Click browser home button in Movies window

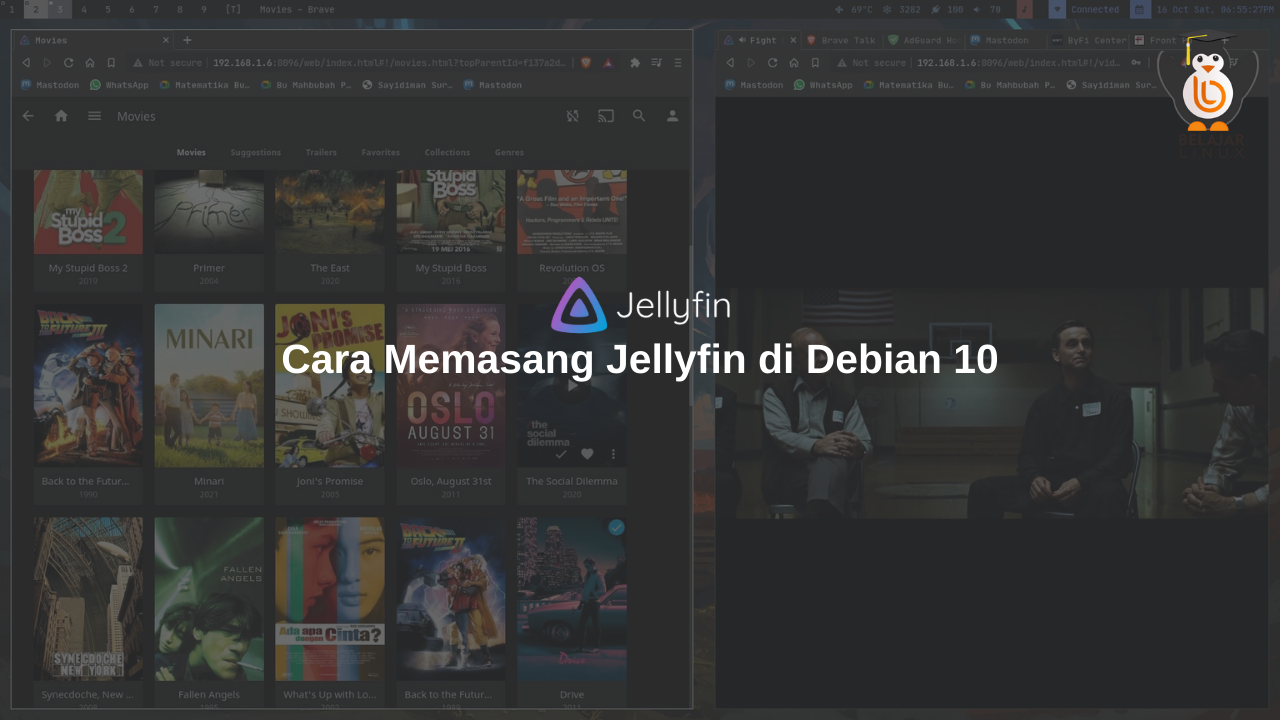tap(89, 62)
